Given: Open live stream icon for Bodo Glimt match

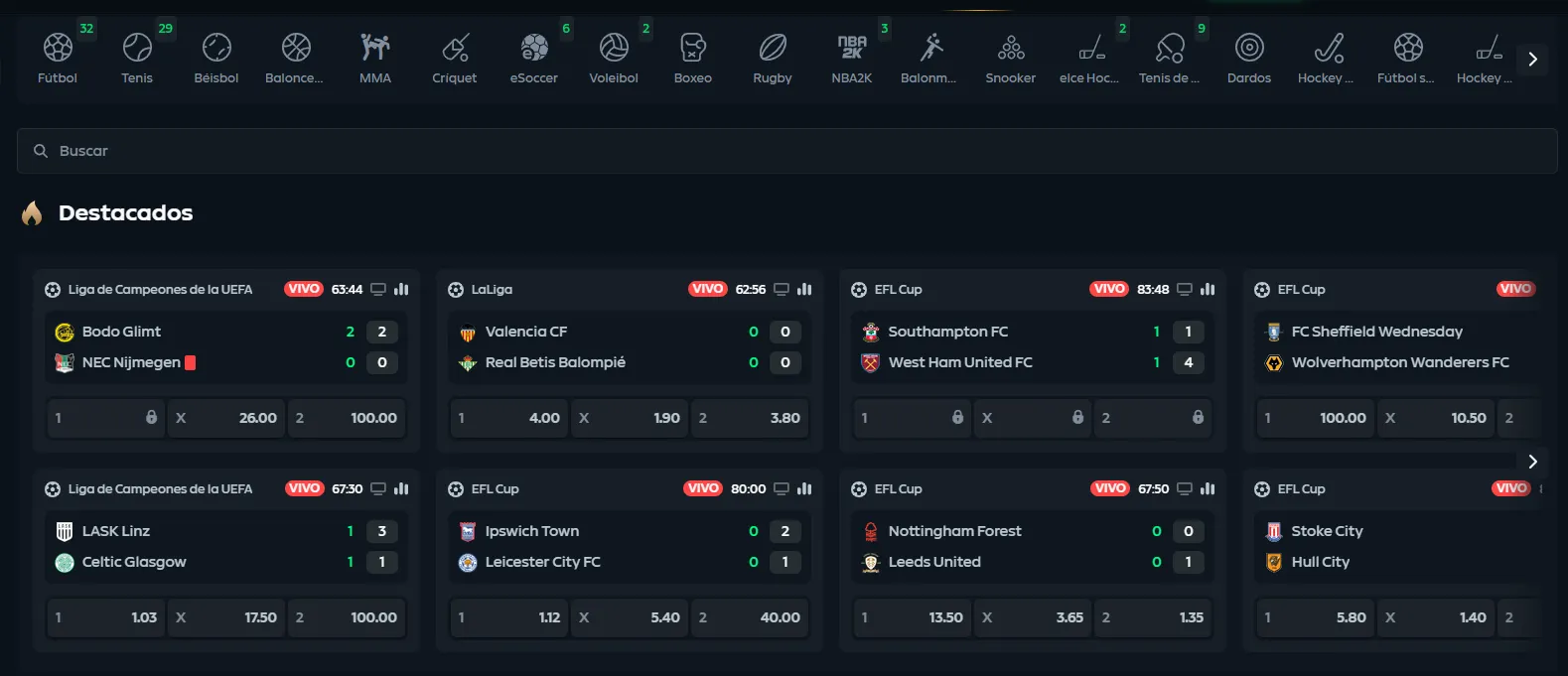Looking at the screenshot, I should (x=378, y=289).
